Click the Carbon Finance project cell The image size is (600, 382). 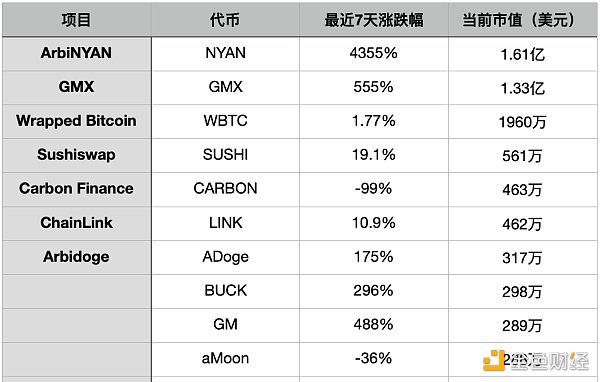pyautogui.click(x=77, y=189)
